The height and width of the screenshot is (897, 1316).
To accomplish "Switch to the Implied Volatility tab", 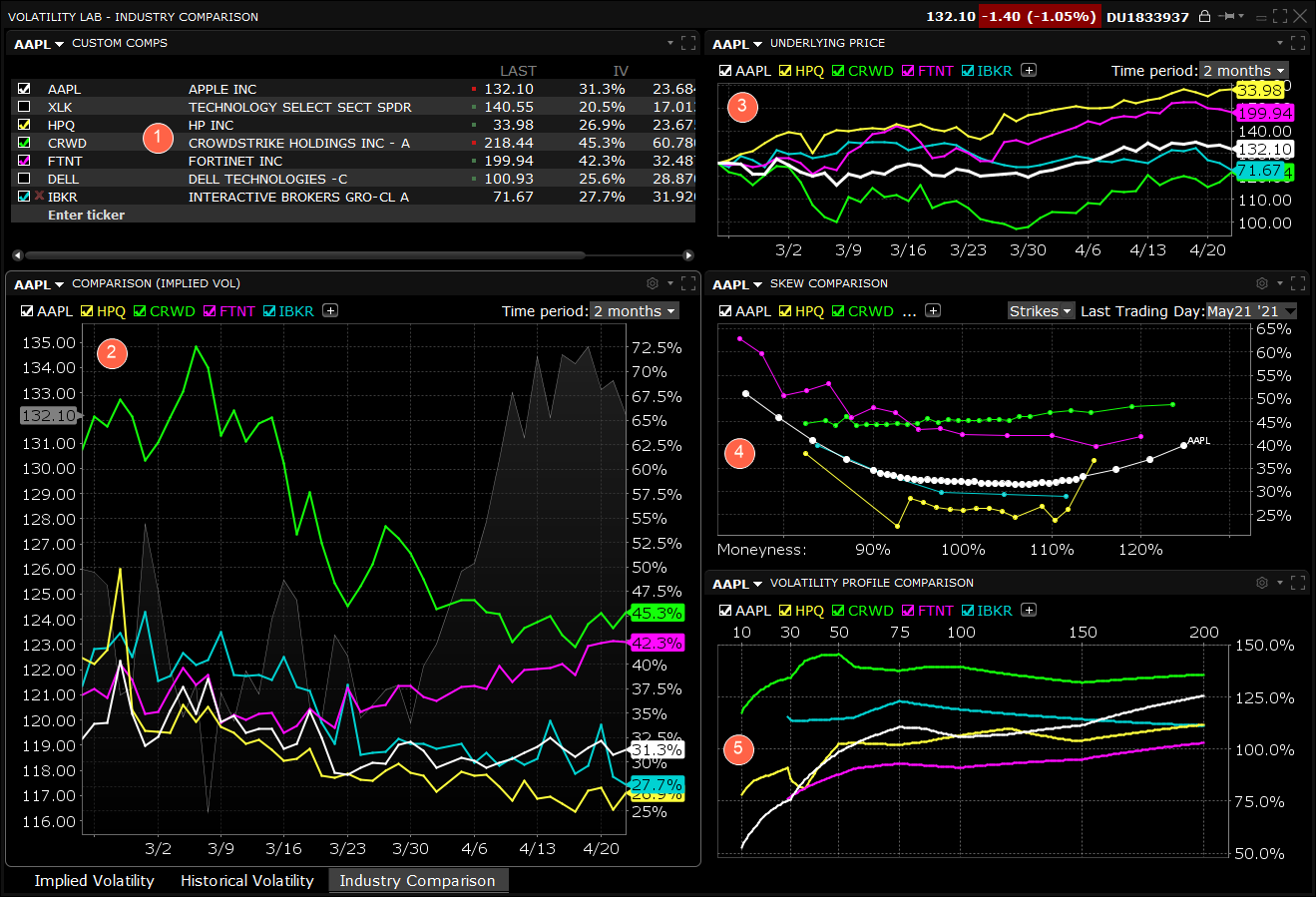I will (95, 880).
